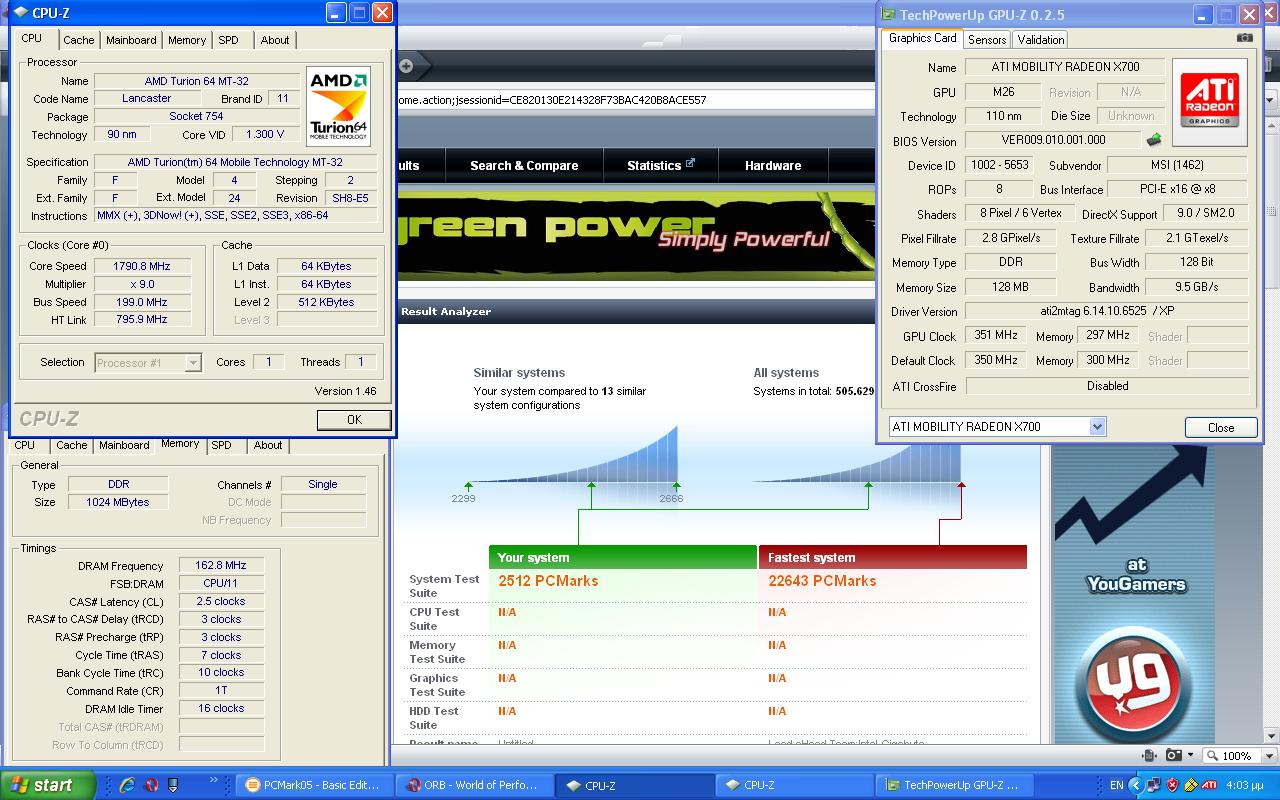Launch Opera from quick launch bar
Image resolution: width=1280 pixels, height=800 pixels.
tap(151, 785)
